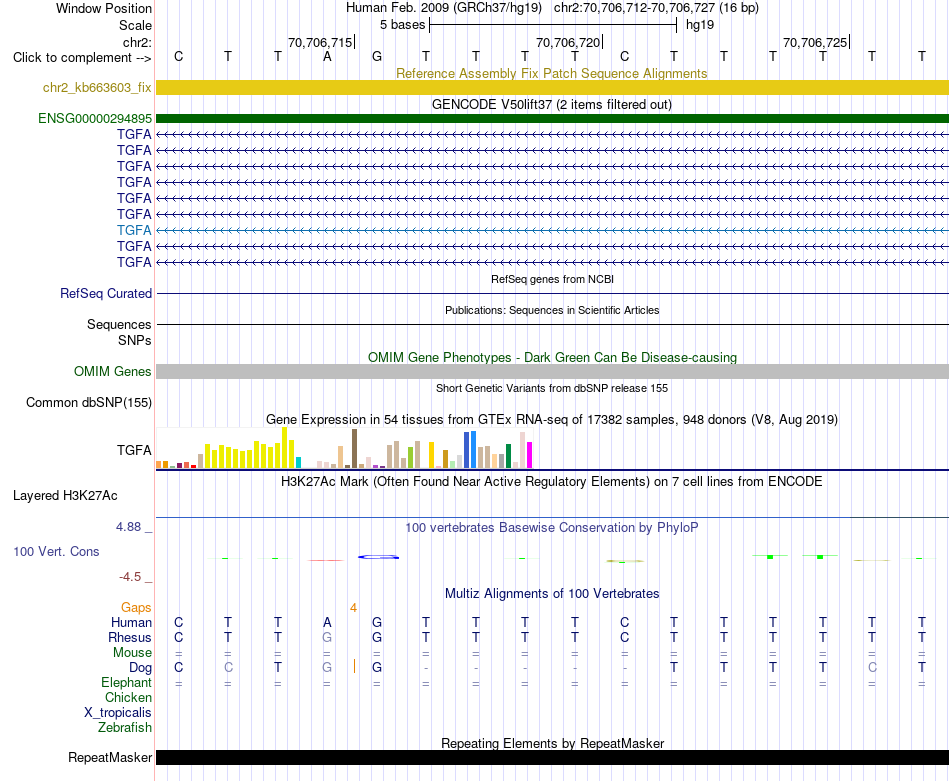Click base 'A' in the chr2 sequence row
The height and width of the screenshot is (781, 950).
pos(327,56)
